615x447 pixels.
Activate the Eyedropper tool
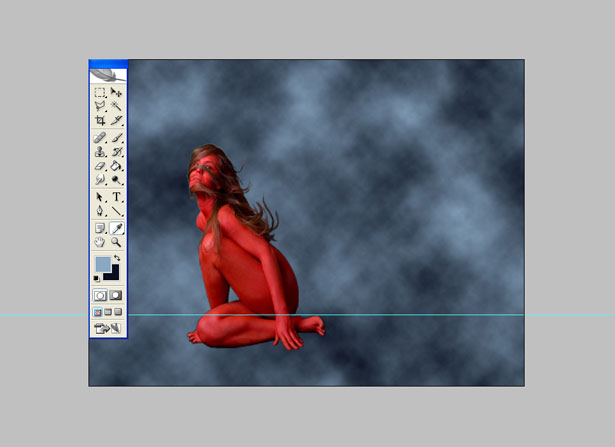[116, 228]
